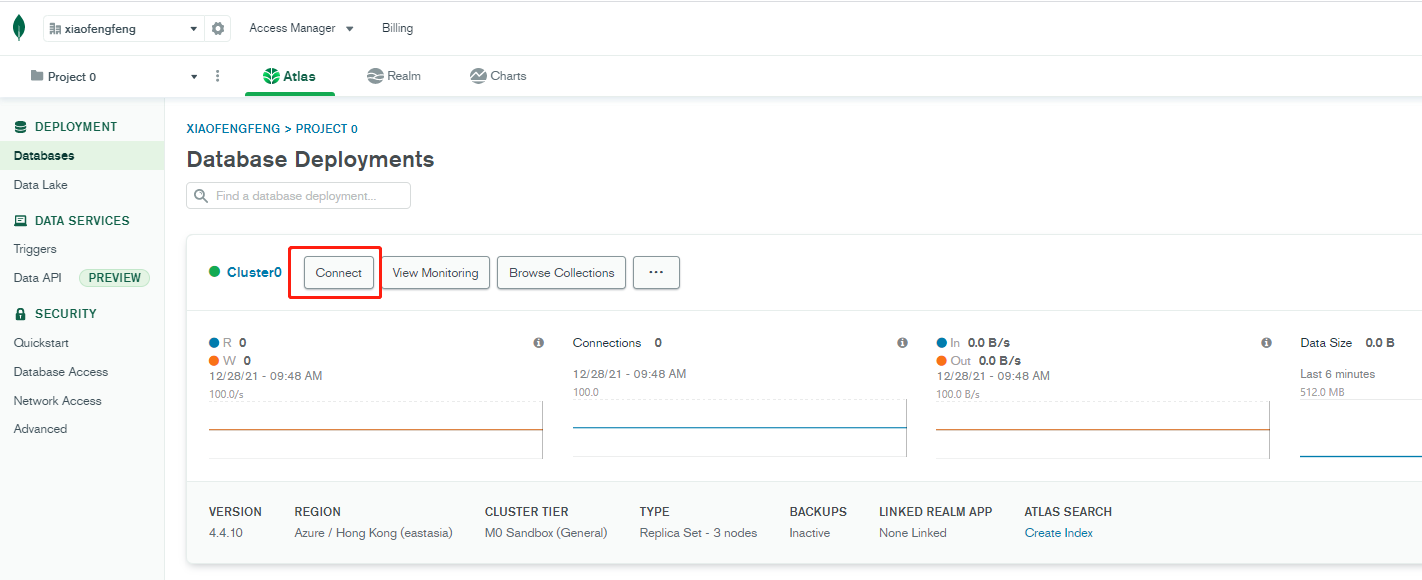
Task: Click the None Linked realm app text
Action: (913, 533)
